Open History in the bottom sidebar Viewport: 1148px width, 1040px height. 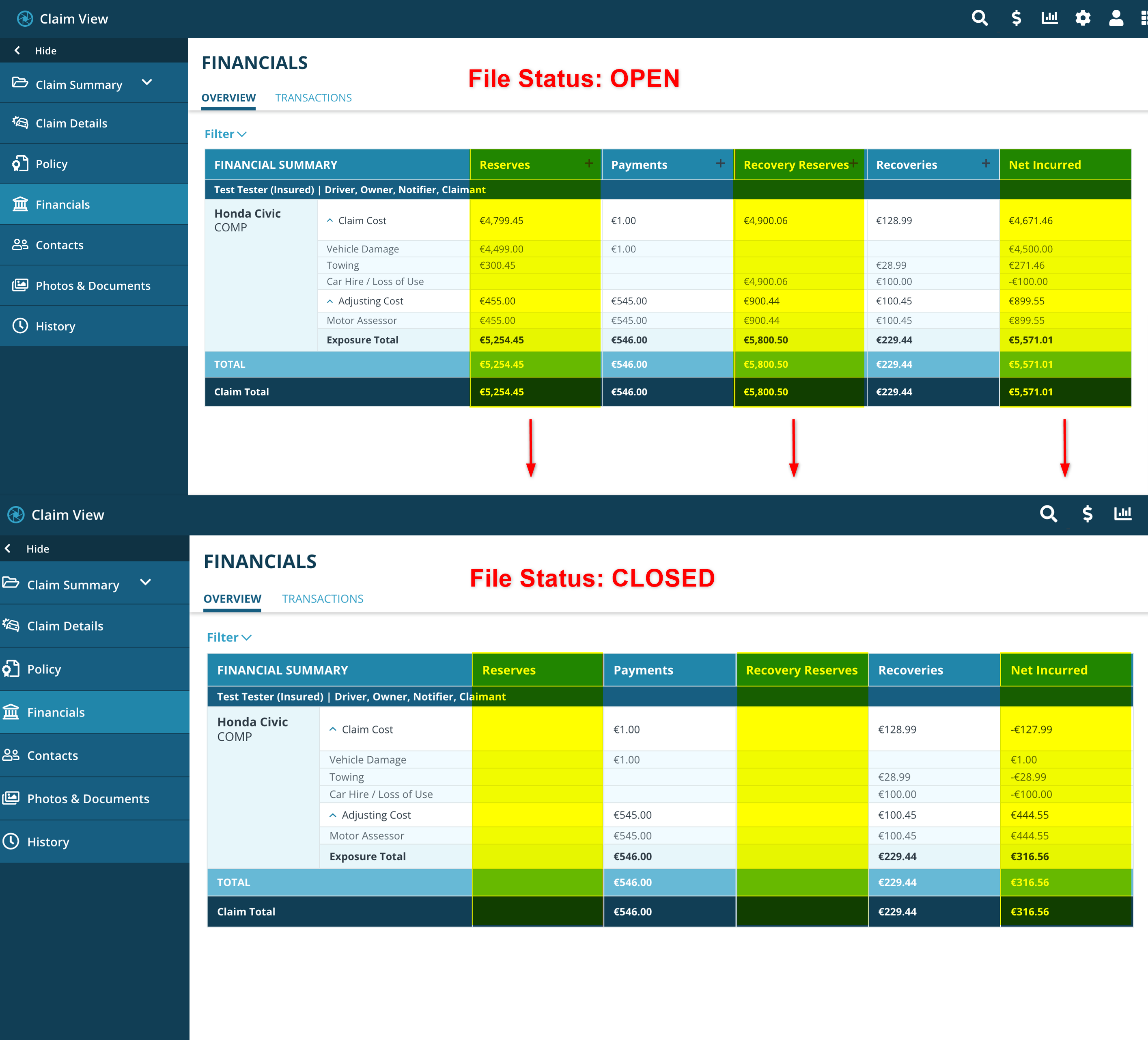[x=48, y=842]
